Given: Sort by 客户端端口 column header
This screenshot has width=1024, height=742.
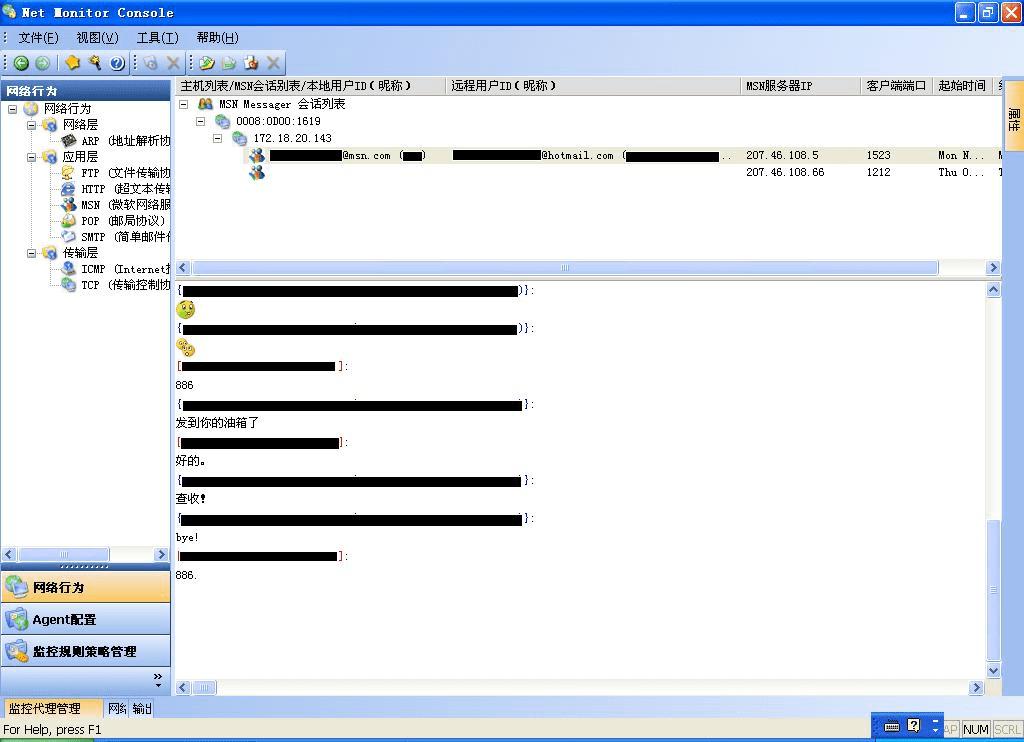Looking at the screenshot, I should click(x=897, y=86).
